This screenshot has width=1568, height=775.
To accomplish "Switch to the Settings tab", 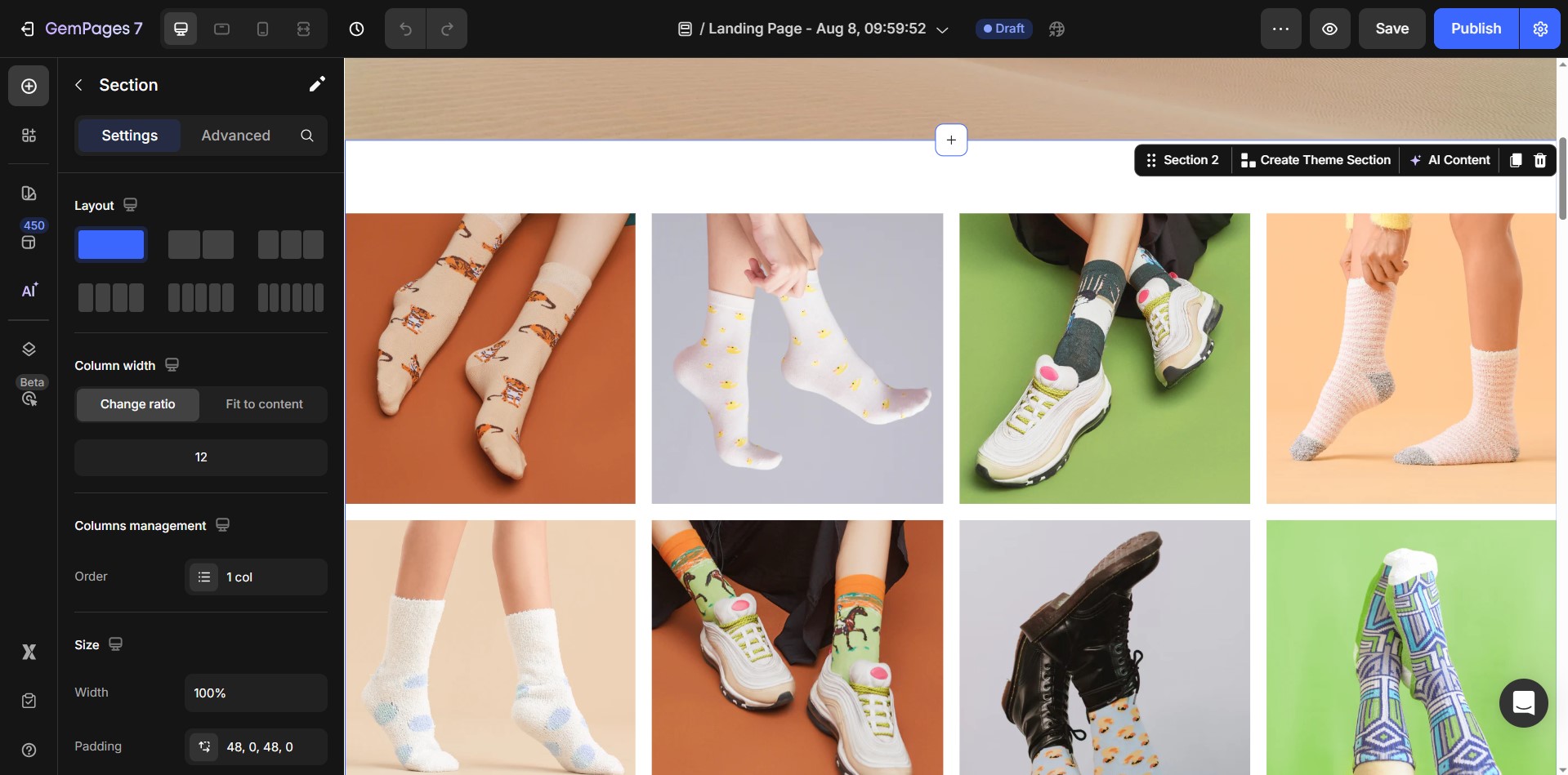I will tap(129, 136).
